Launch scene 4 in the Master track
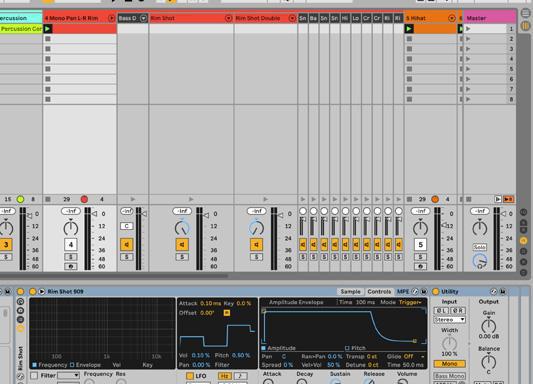The height and width of the screenshot is (384, 533). tap(468, 59)
